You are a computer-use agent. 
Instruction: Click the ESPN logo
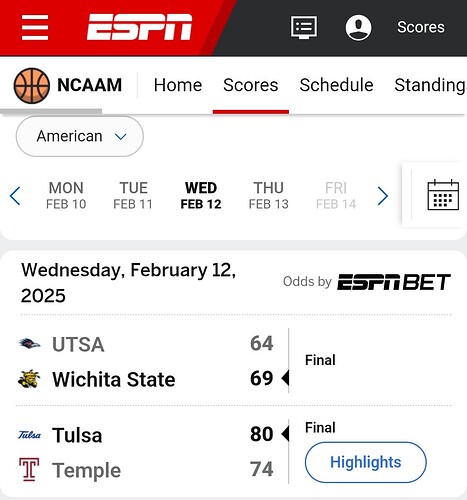[x=140, y=27]
